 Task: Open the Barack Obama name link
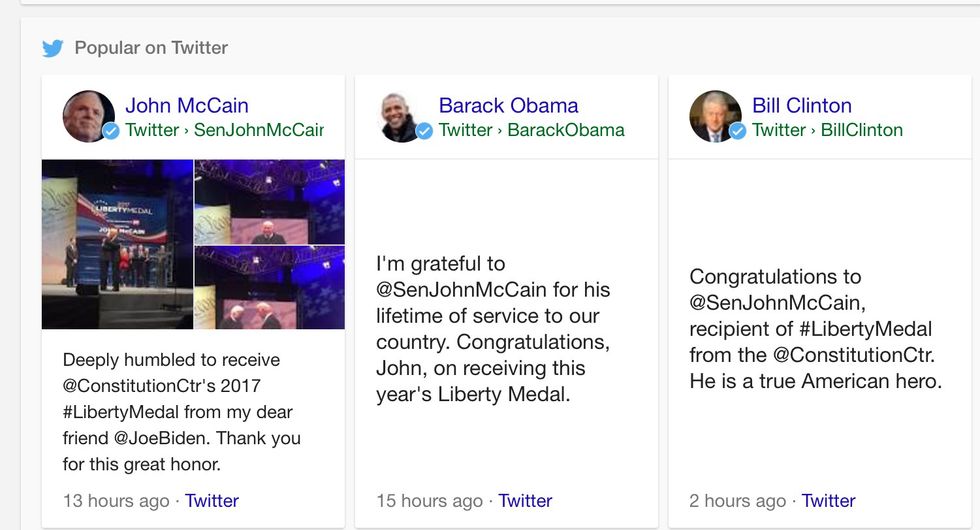point(508,105)
